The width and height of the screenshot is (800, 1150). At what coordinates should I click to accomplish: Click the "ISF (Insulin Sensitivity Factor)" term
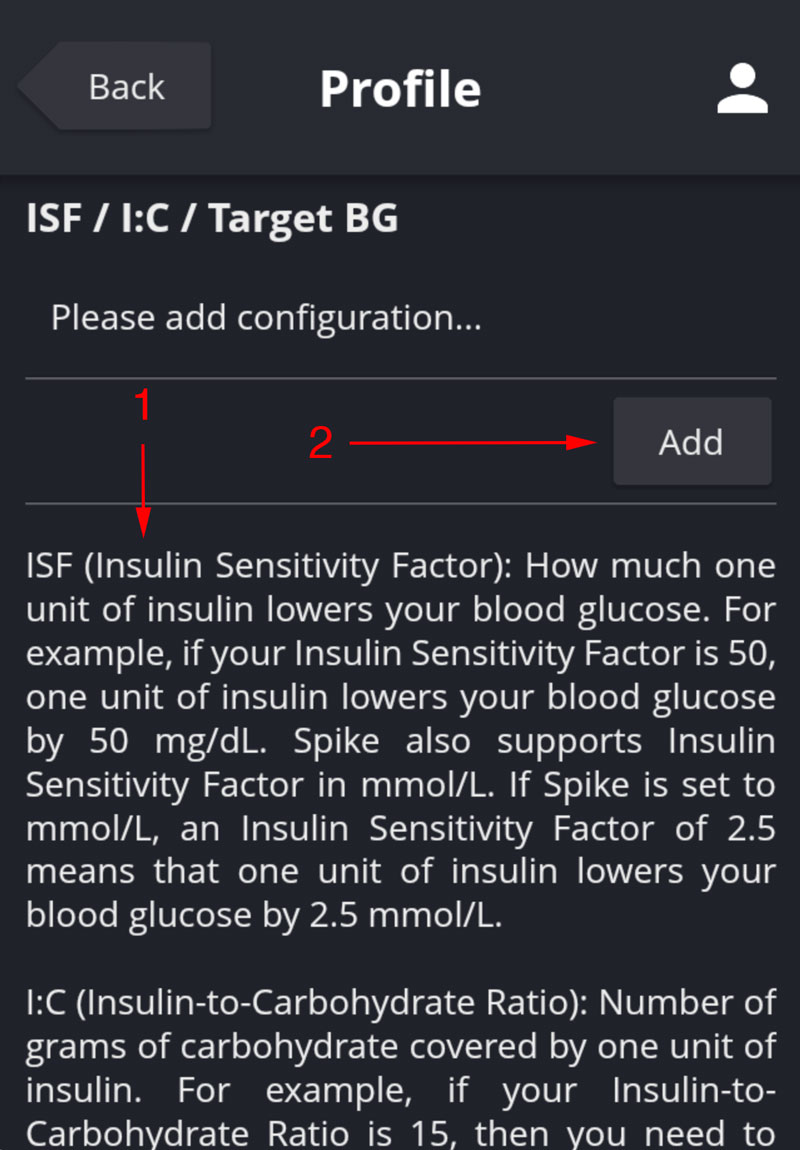click(x=268, y=566)
